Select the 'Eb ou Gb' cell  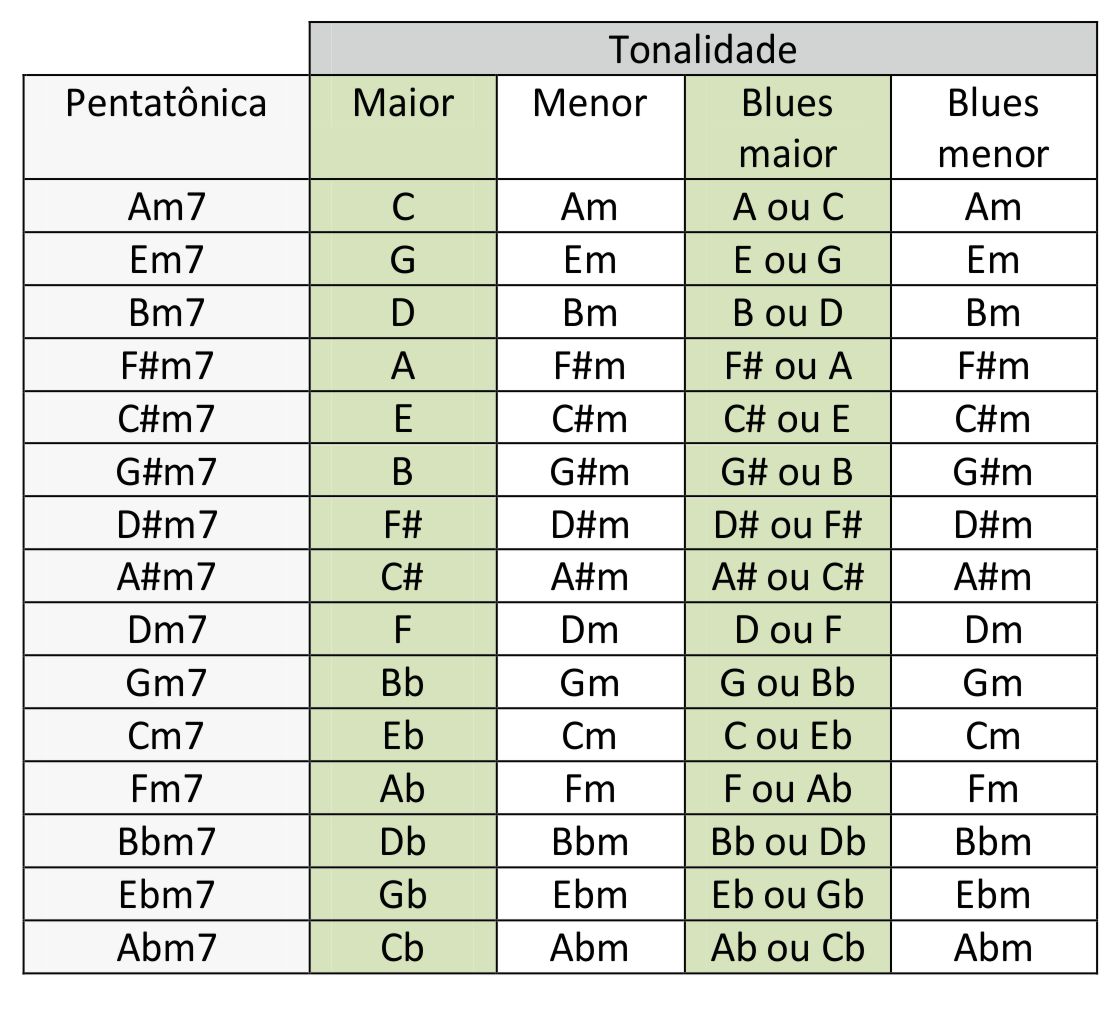(788, 894)
